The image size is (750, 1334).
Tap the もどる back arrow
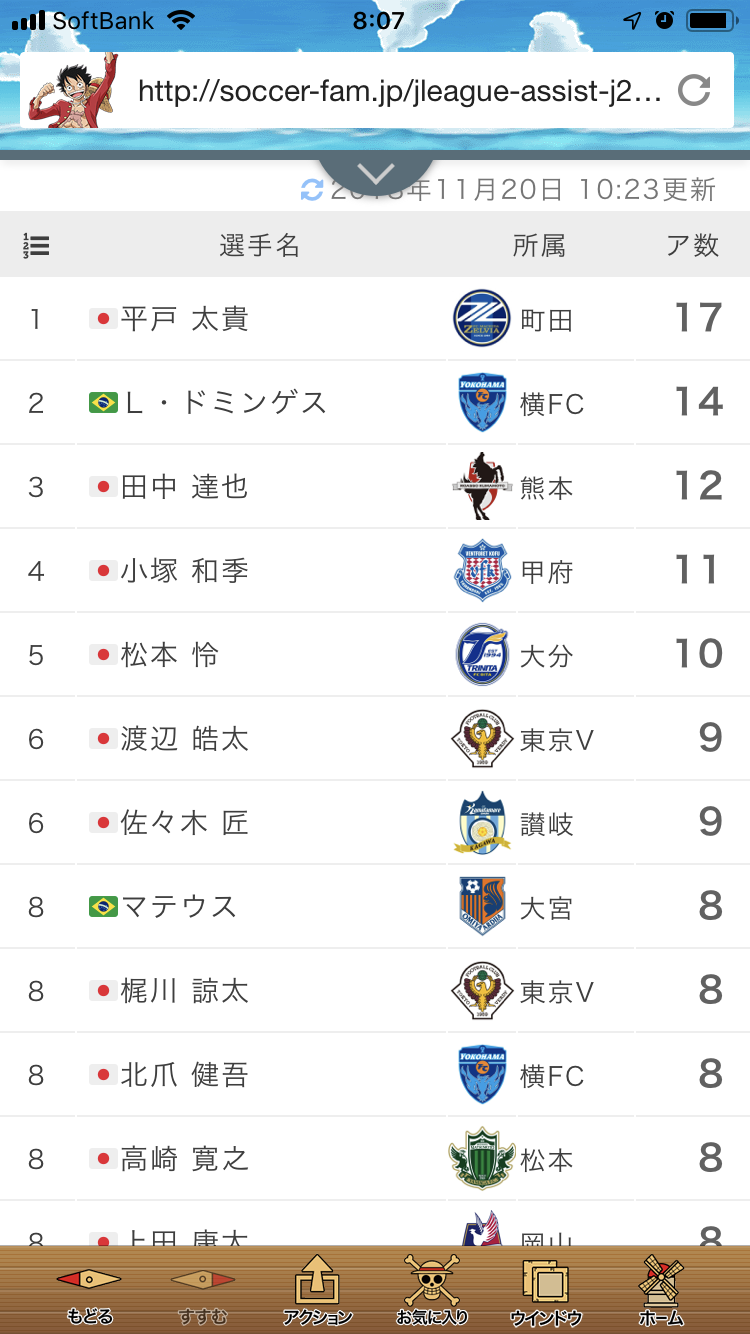[89, 1290]
